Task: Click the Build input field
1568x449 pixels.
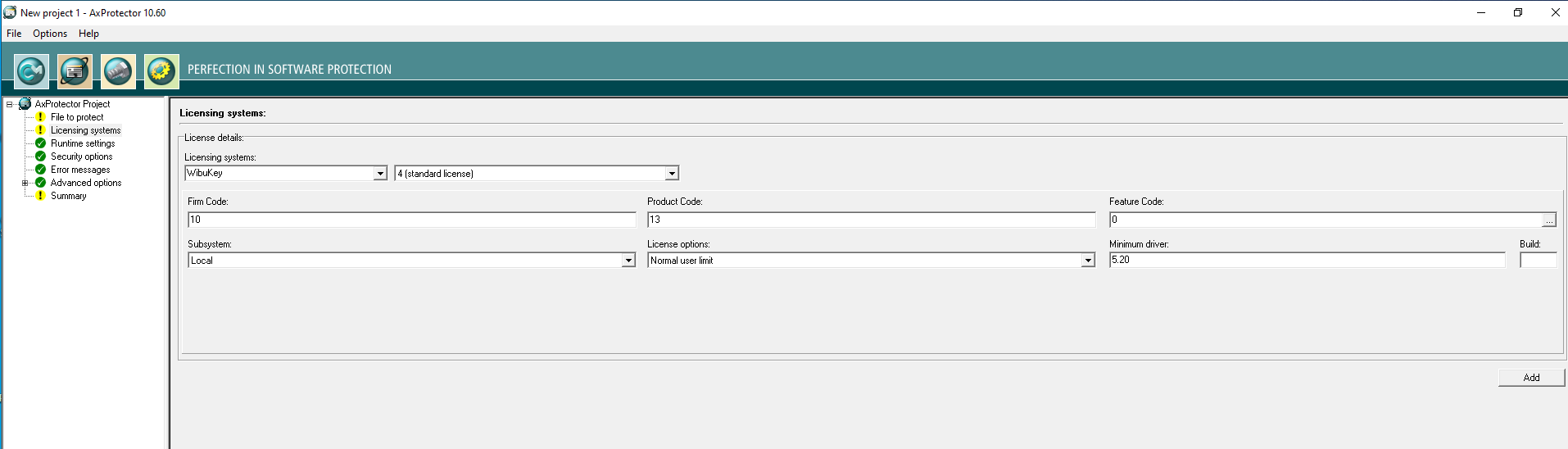Action: coord(1538,260)
